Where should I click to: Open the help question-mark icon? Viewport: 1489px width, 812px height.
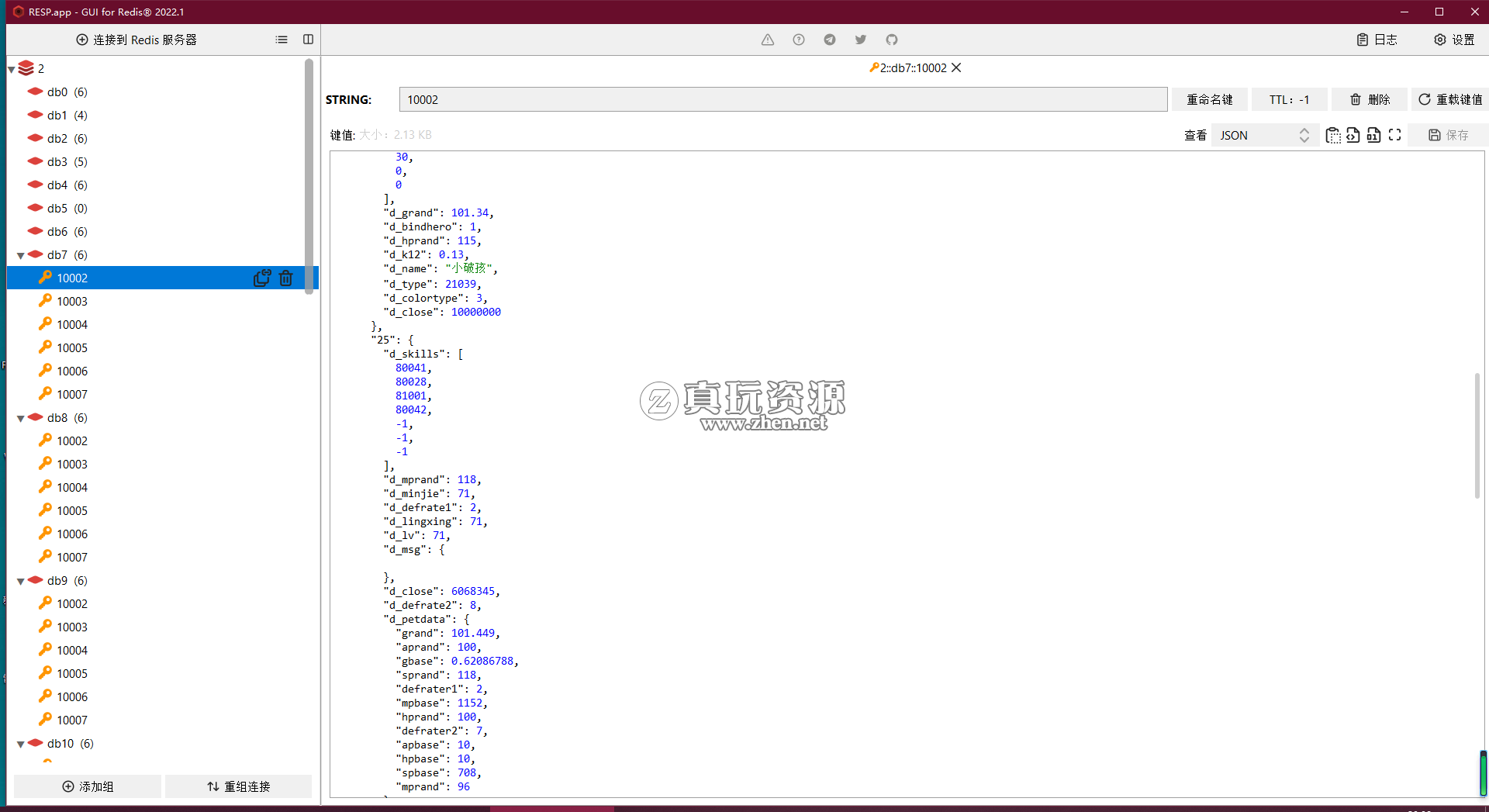(x=798, y=40)
